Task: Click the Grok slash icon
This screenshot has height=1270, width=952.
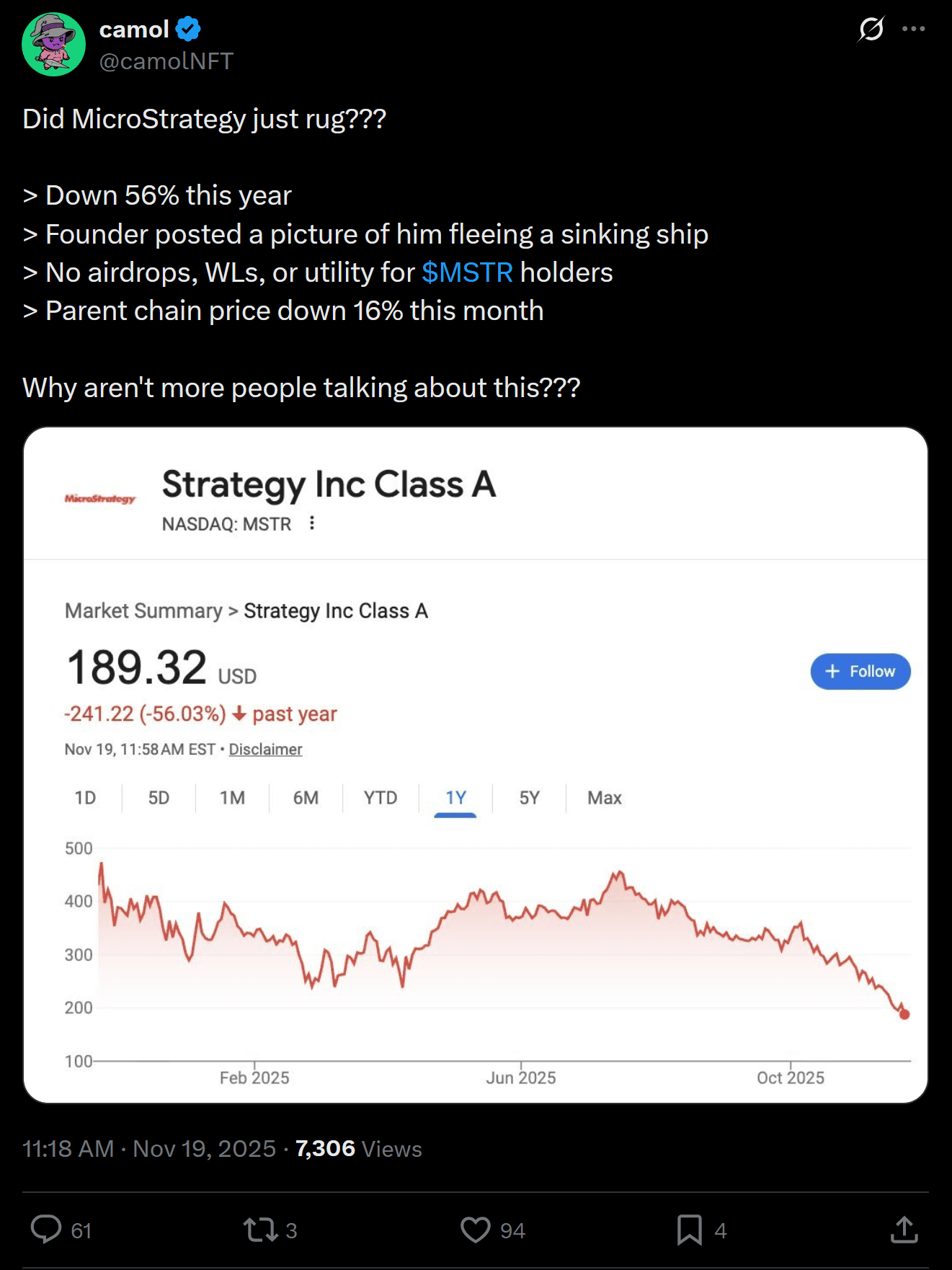Action: [x=871, y=30]
